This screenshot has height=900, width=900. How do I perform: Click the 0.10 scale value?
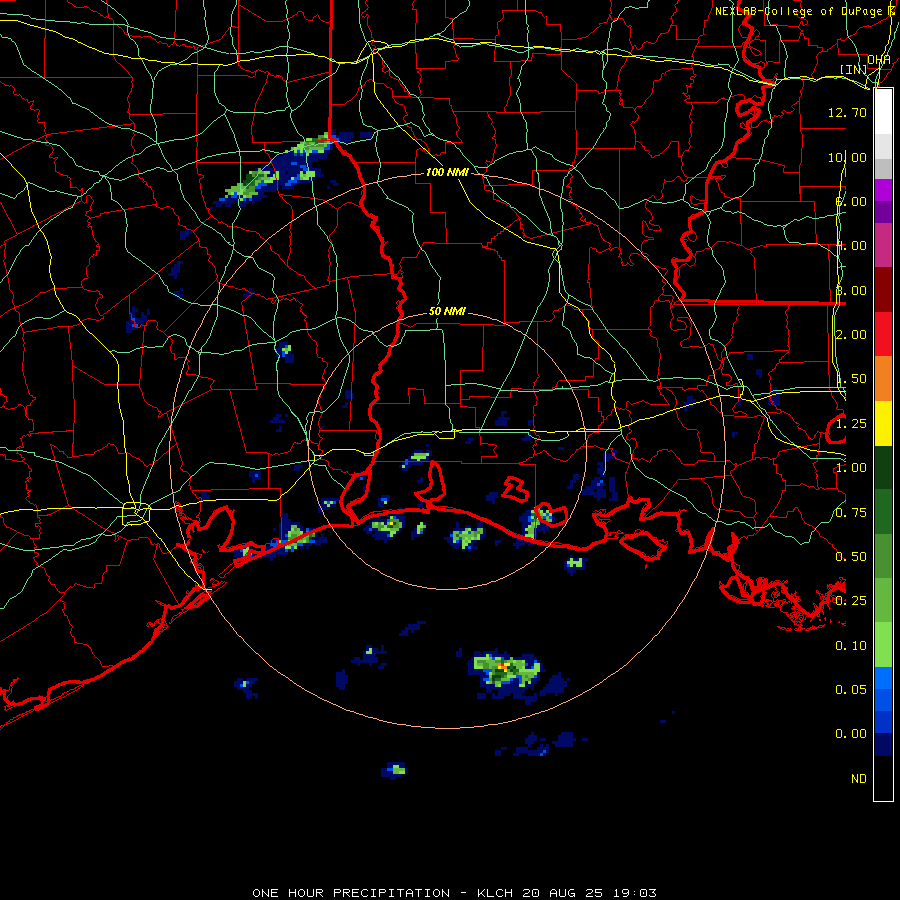pyautogui.click(x=851, y=646)
